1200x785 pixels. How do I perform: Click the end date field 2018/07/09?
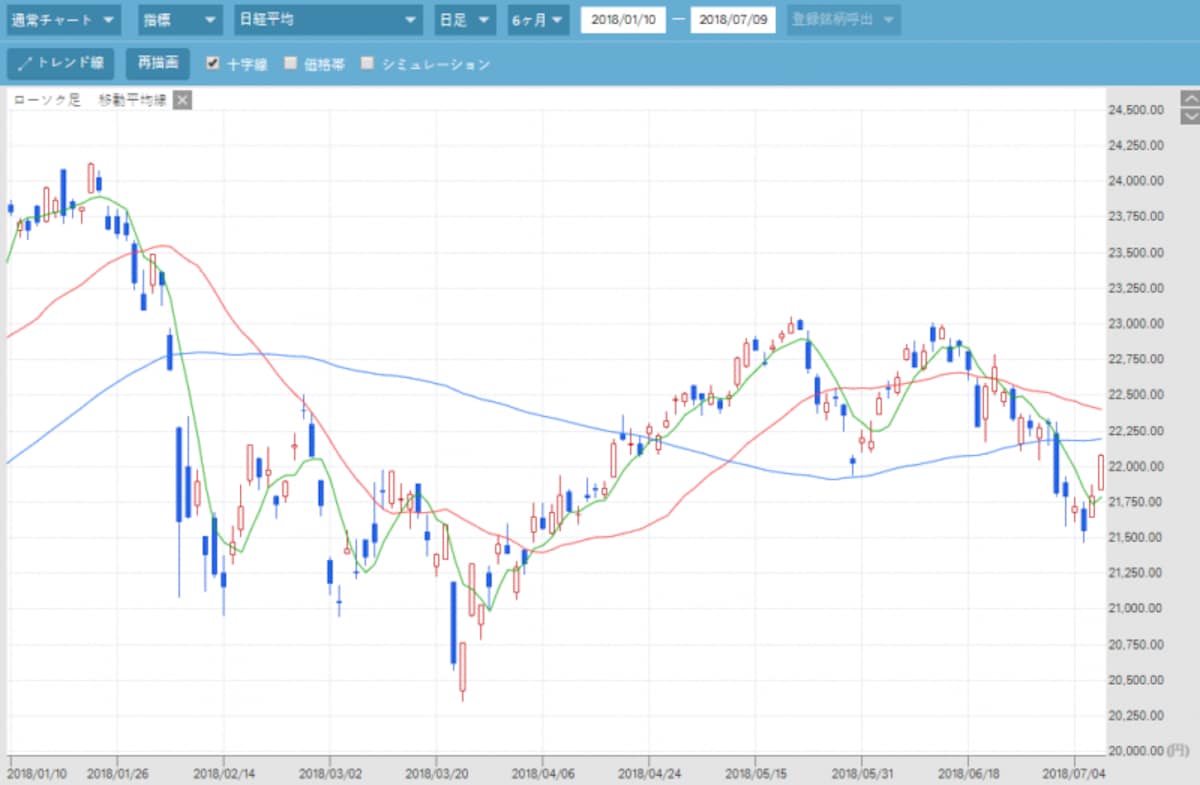(732, 20)
